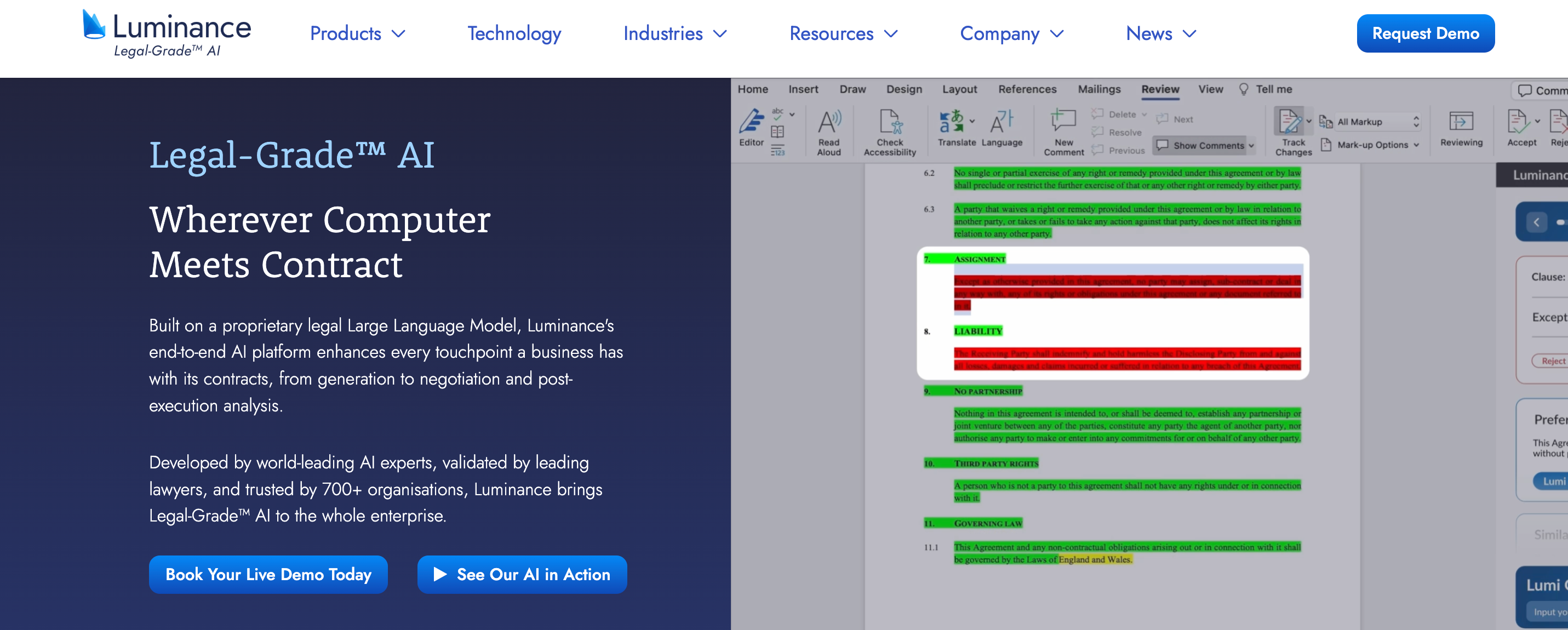Open the Technology nav item

[514, 33]
